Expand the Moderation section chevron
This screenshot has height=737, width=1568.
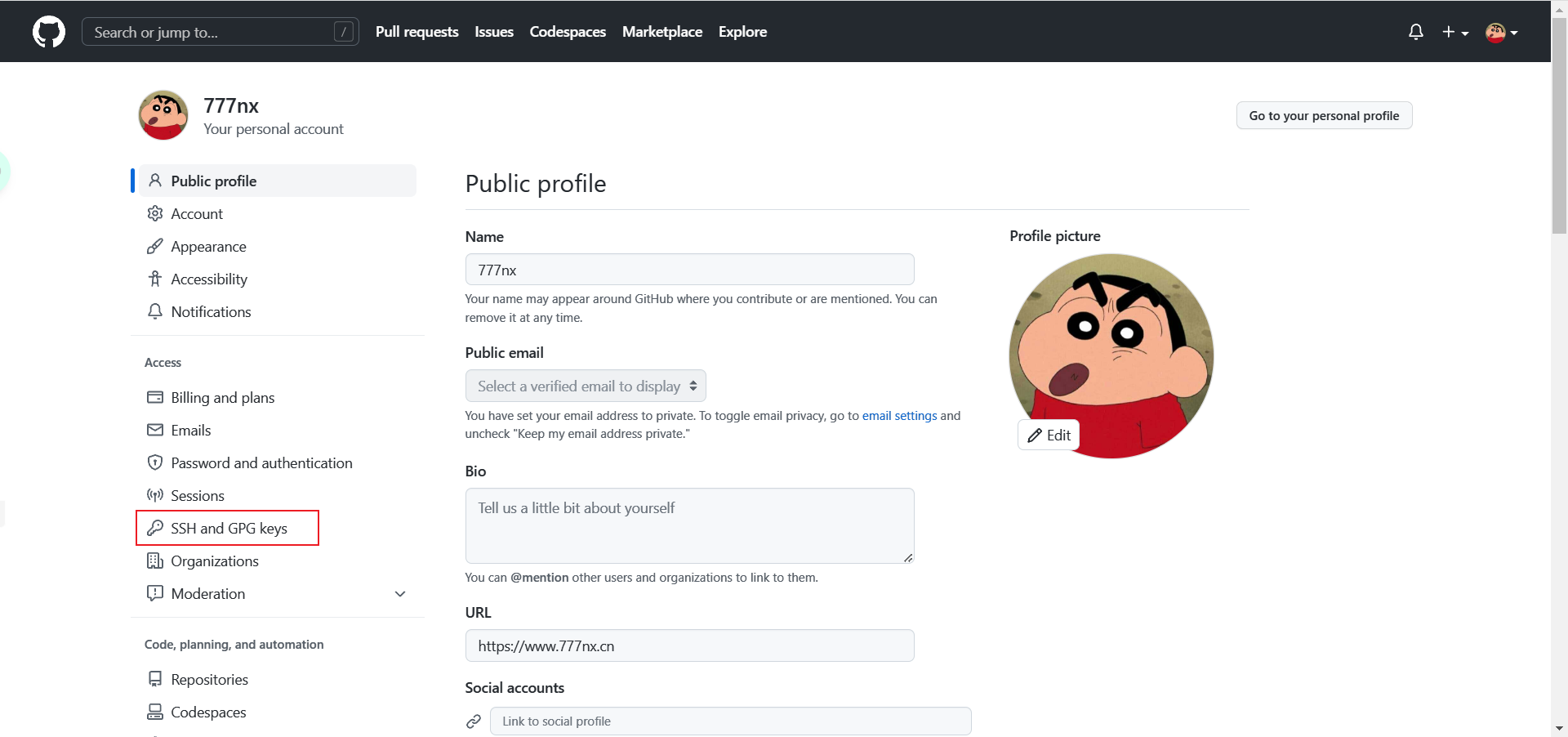pos(400,594)
